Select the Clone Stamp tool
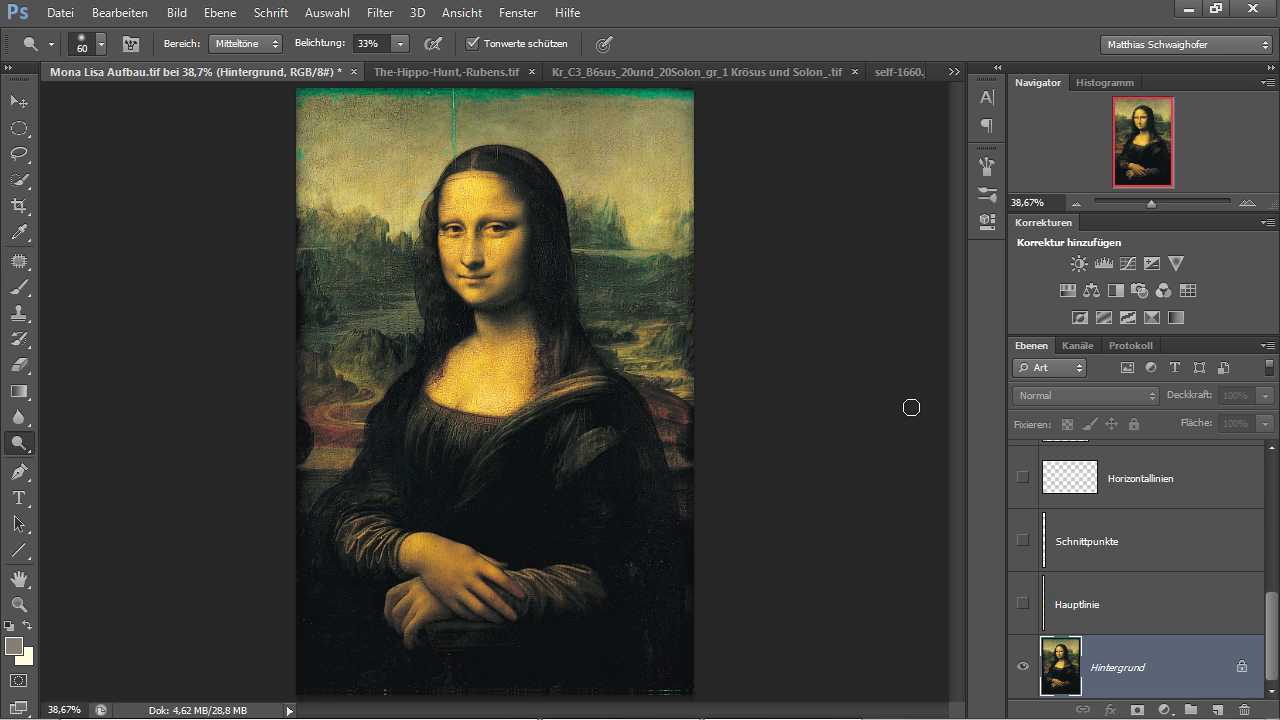This screenshot has width=1280, height=720. (19, 314)
